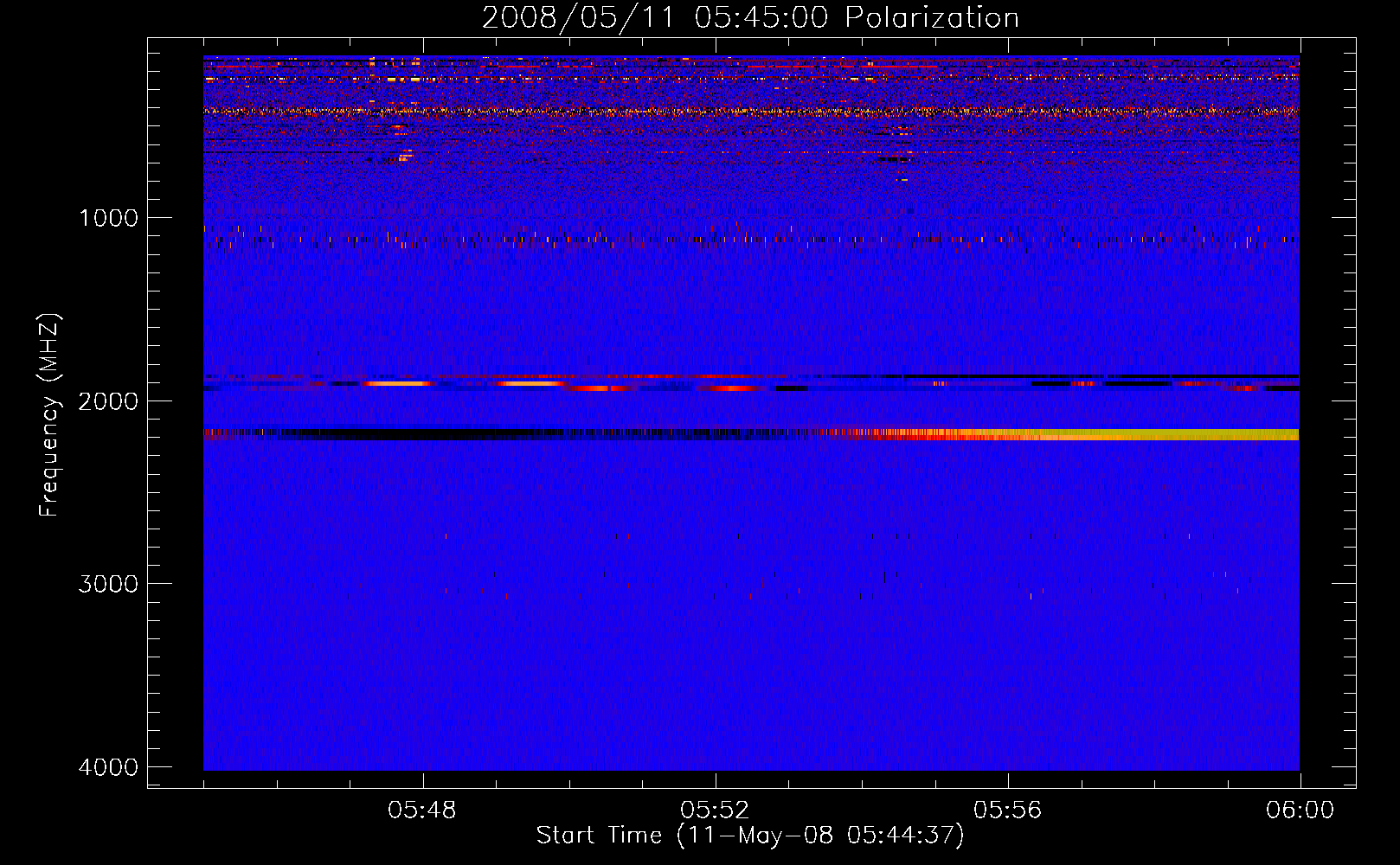Select the 05:52 time tick label

tap(715, 811)
